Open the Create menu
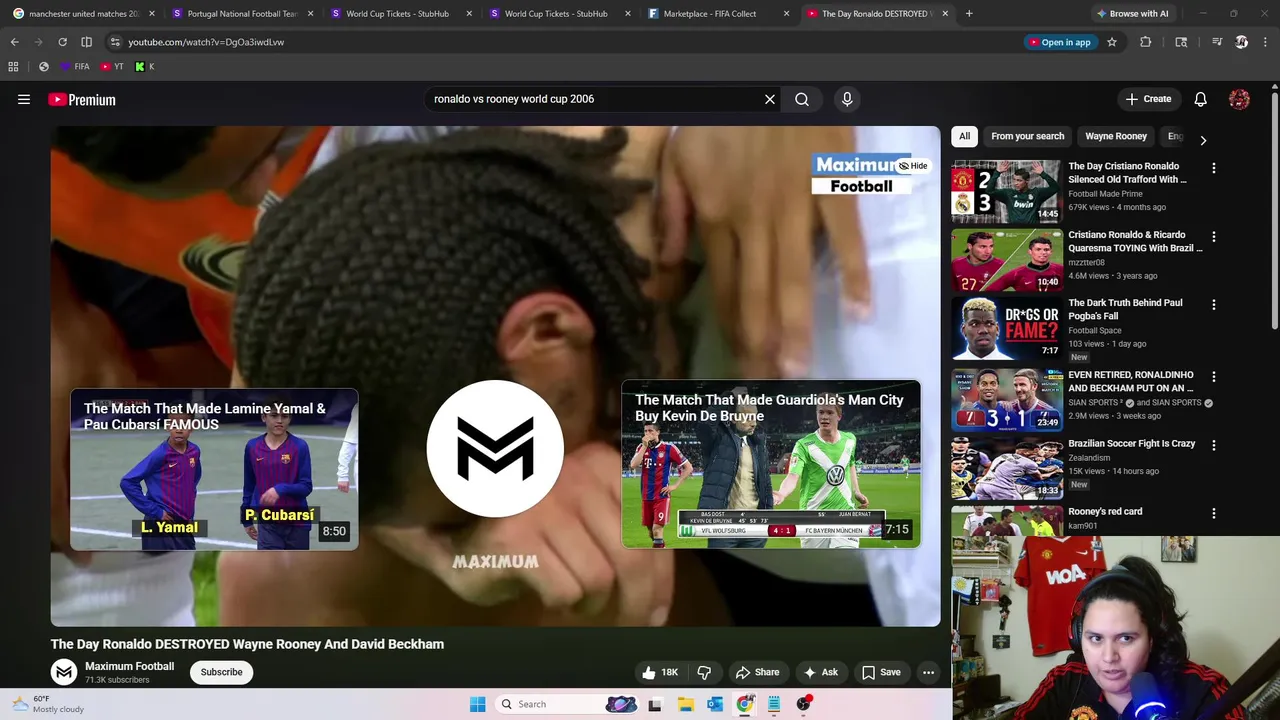 [x=1148, y=99]
